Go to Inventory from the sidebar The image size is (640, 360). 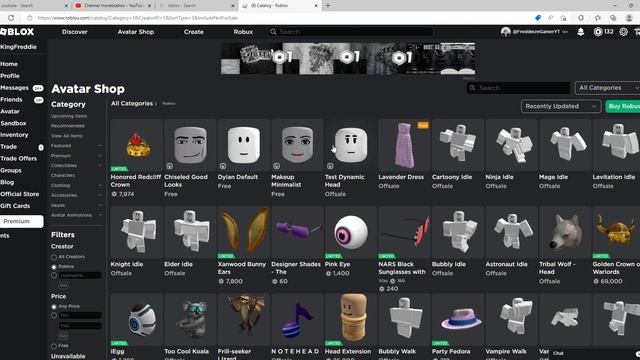click(14, 135)
